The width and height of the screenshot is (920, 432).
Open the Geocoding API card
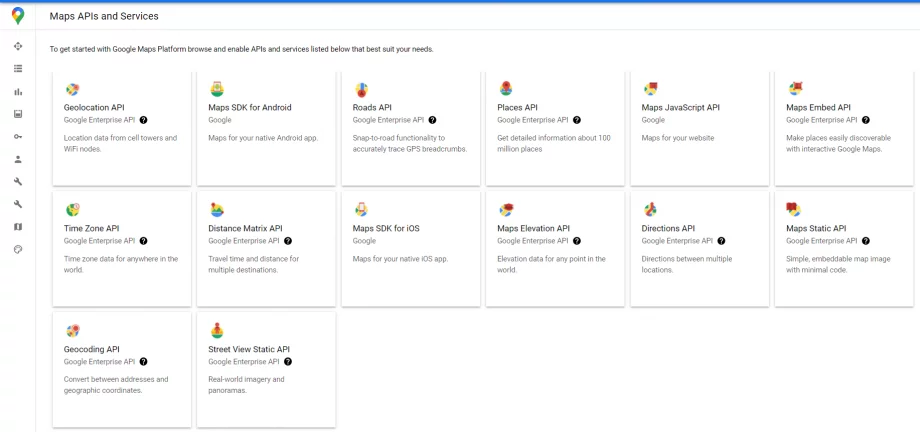pos(121,369)
